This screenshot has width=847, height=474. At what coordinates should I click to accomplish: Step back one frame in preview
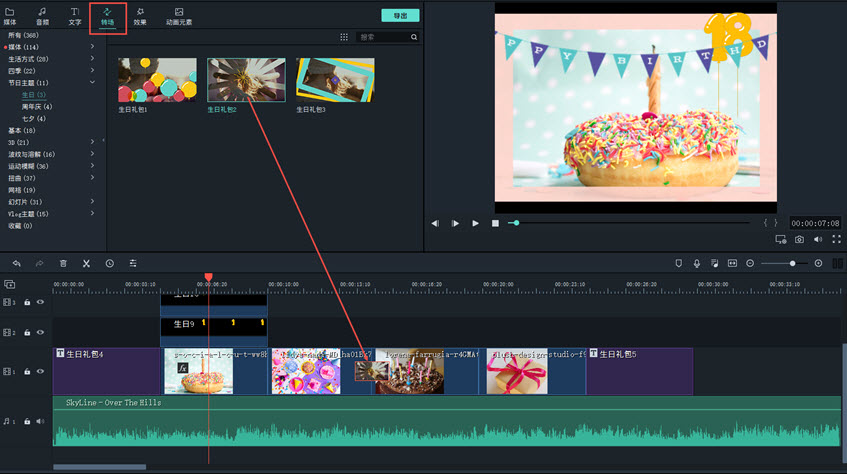click(x=435, y=223)
